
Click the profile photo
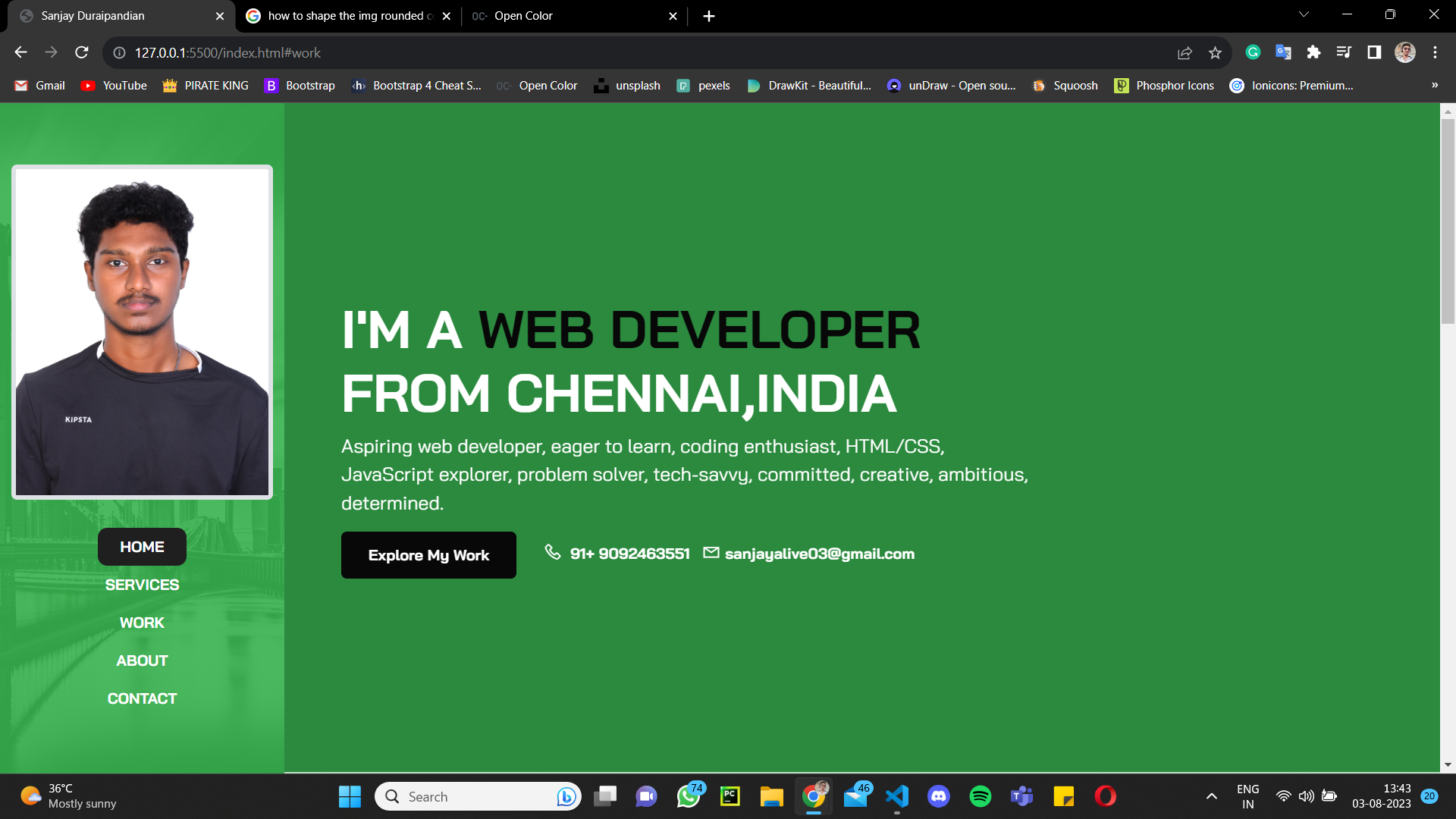[142, 332]
